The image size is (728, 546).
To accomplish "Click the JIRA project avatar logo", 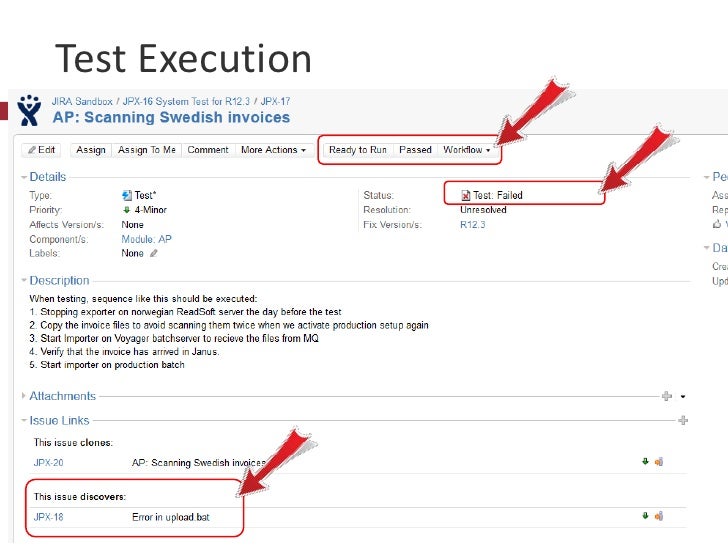I will pyautogui.click(x=29, y=110).
